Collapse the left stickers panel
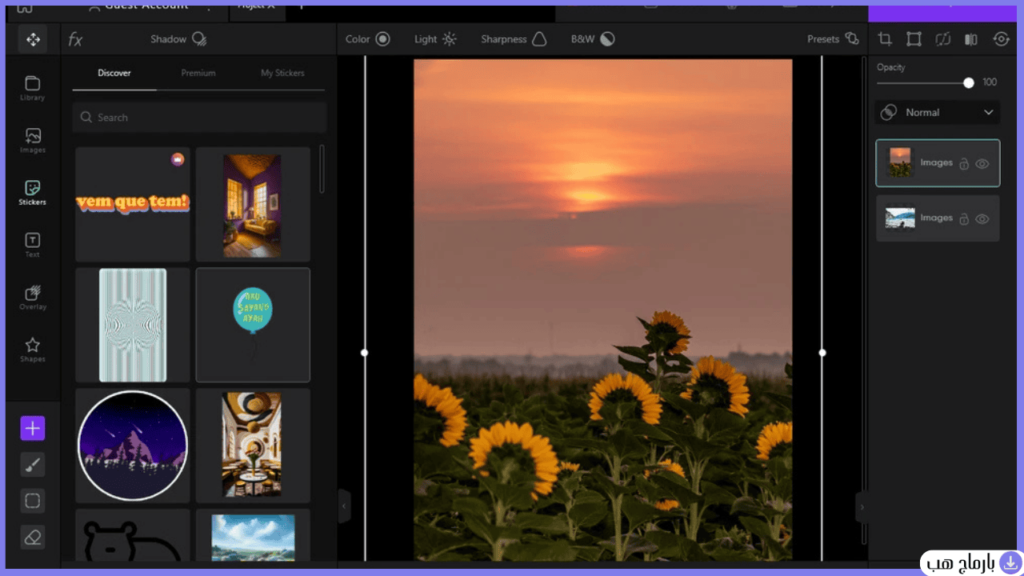Viewport: 1024px width, 576px height. (x=344, y=506)
